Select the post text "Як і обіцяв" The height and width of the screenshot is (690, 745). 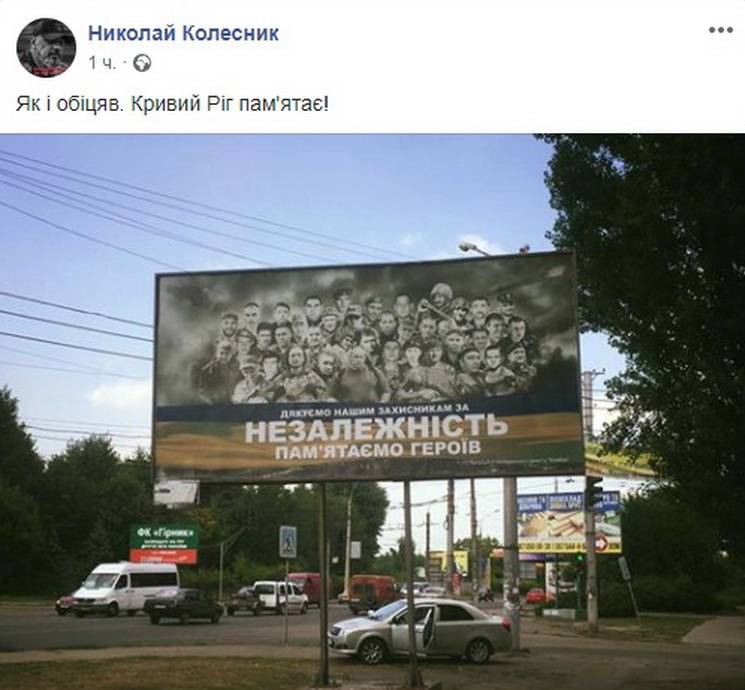69,104
